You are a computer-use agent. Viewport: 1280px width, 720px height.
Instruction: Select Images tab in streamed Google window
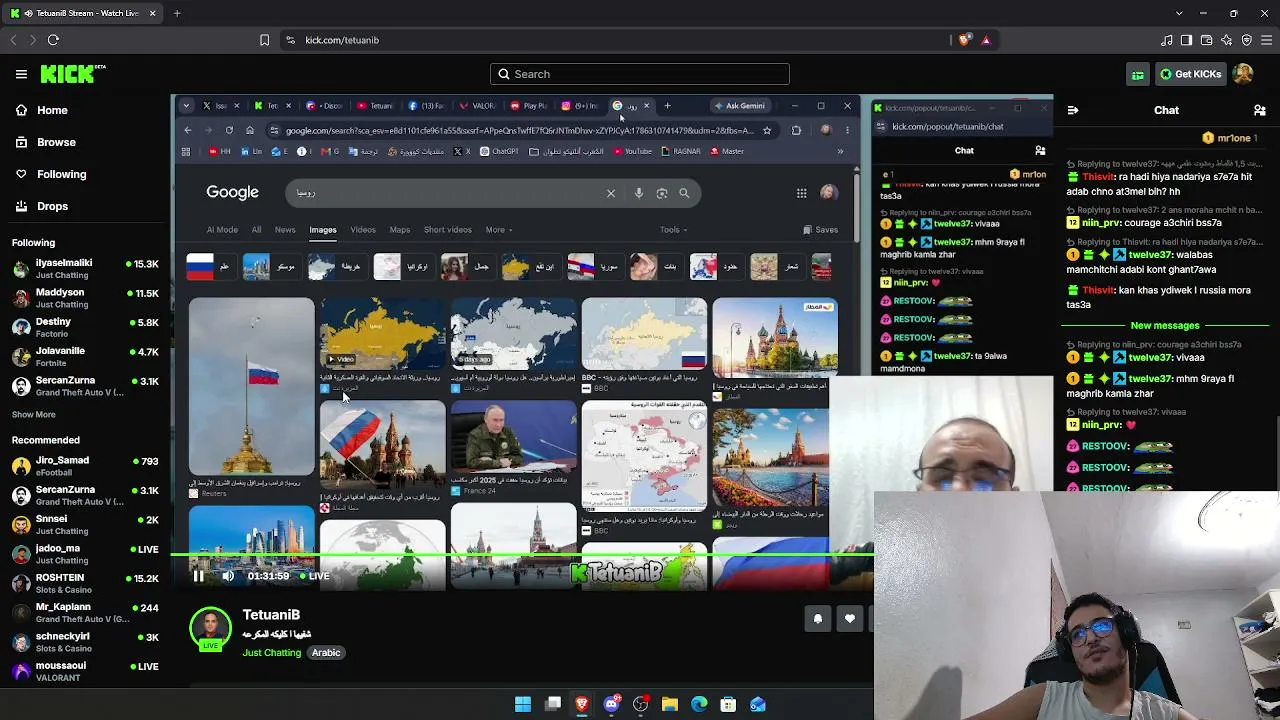[322, 230]
